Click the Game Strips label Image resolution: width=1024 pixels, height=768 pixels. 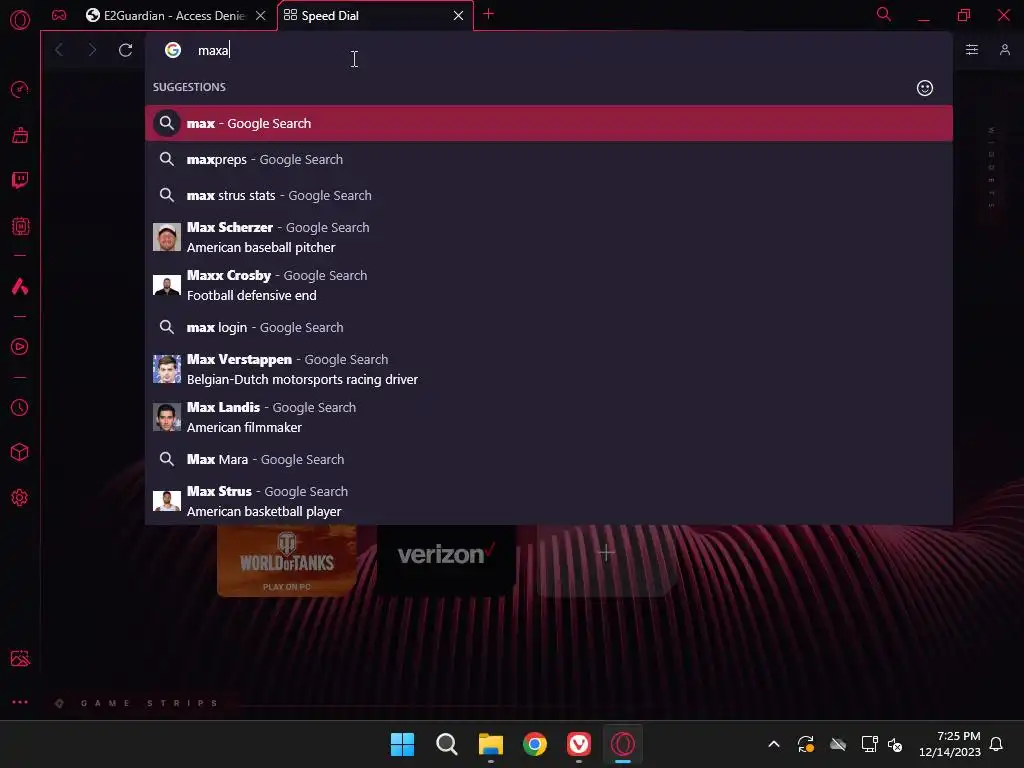click(149, 703)
